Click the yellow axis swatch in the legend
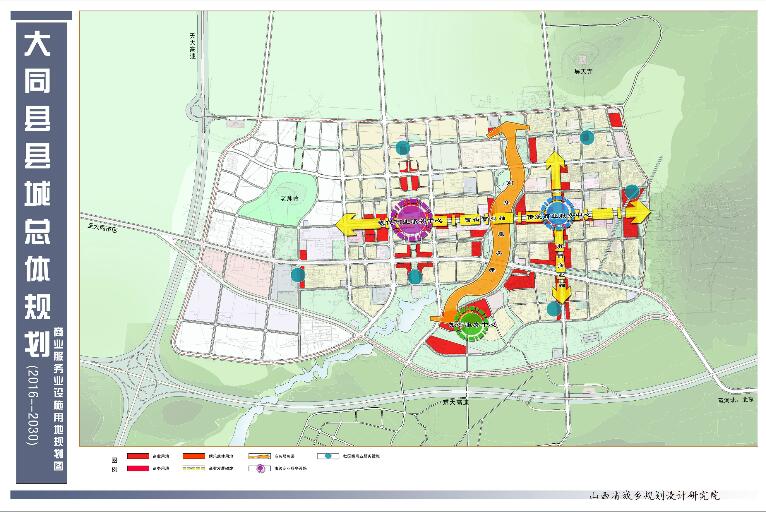766x512 pixels. point(260,456)
